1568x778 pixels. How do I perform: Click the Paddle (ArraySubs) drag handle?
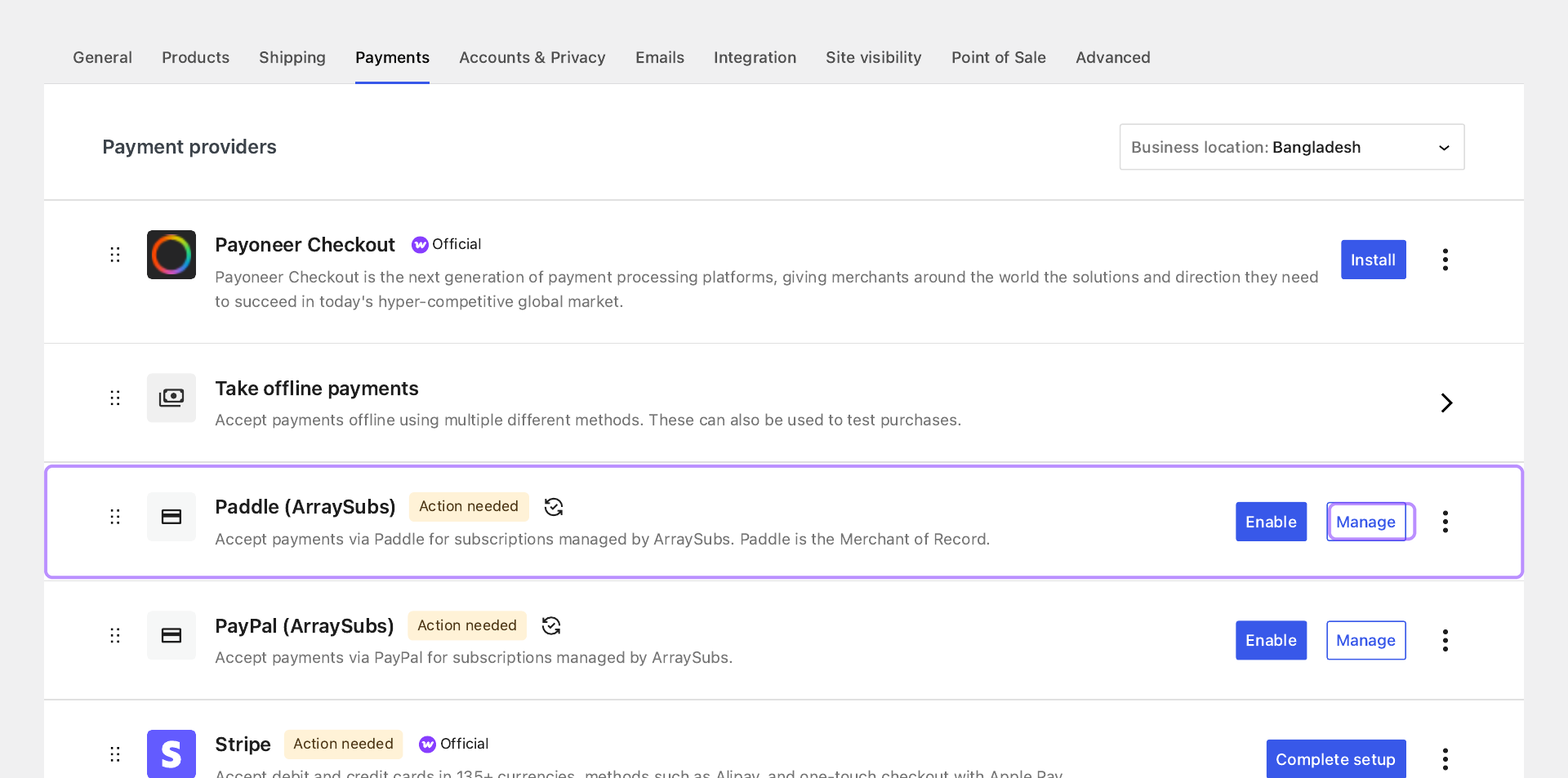(115, 517)
